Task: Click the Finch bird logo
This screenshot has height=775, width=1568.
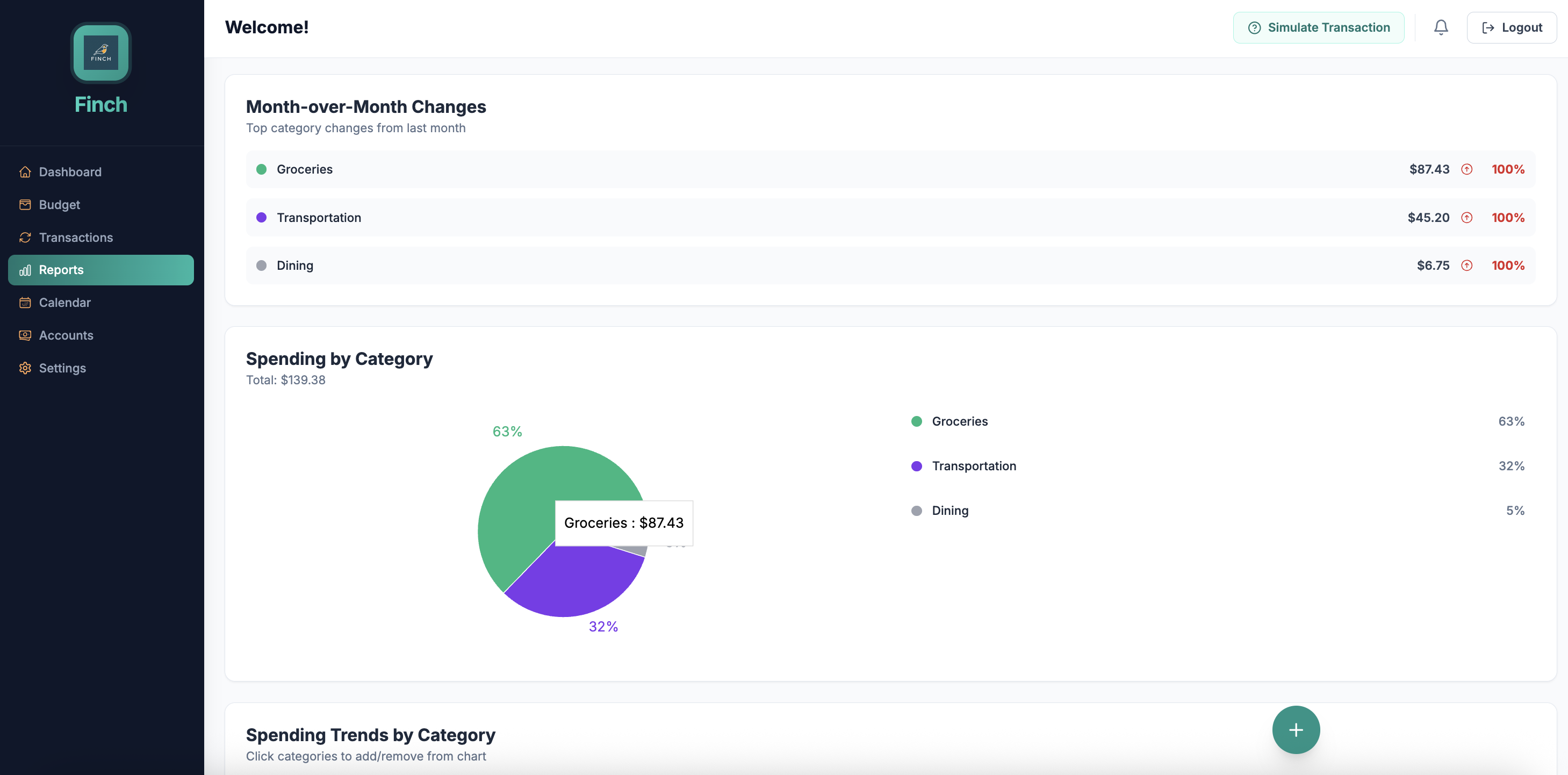Action: point(100,53)
